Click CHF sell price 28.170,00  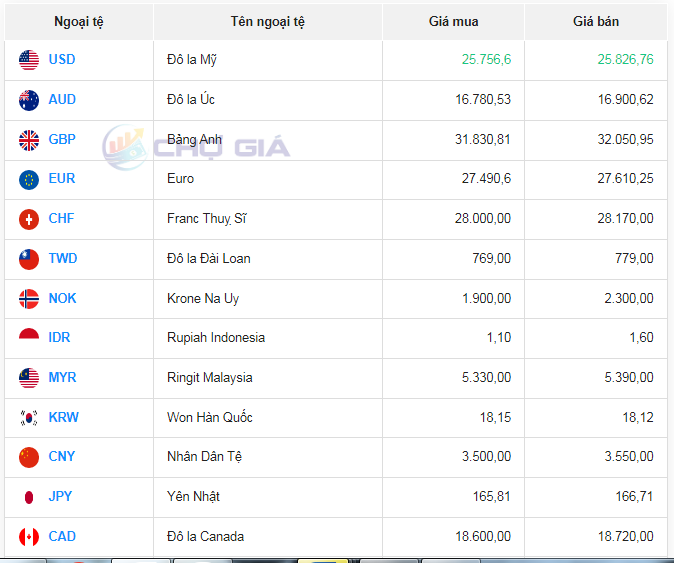point(625,218)
